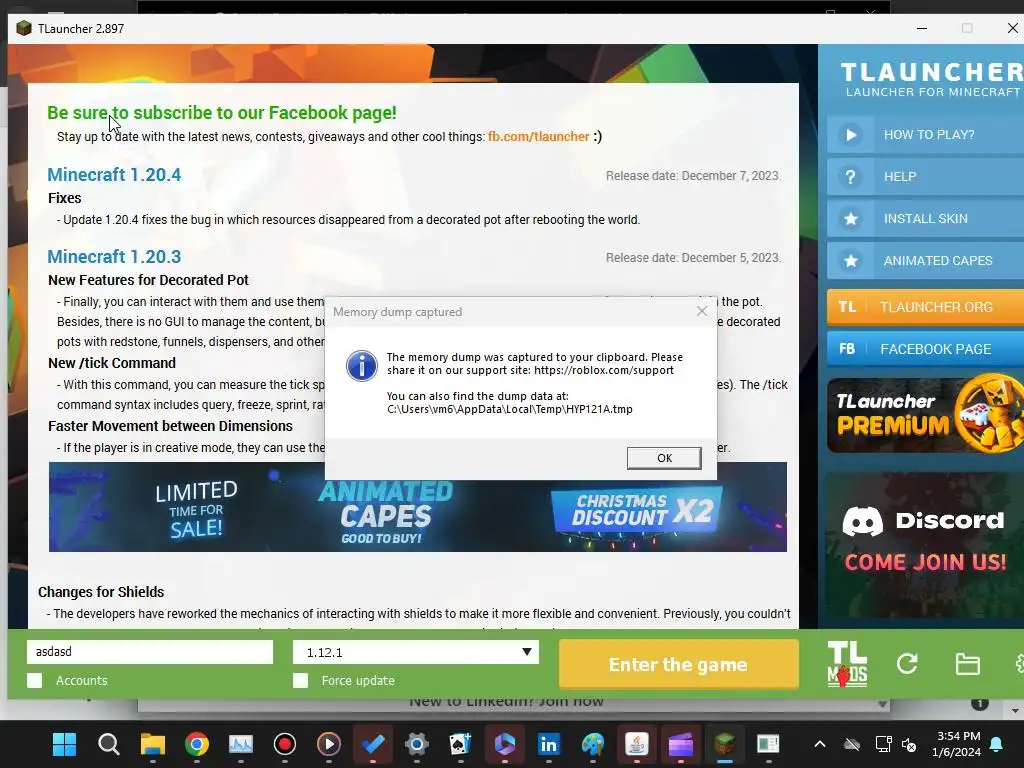Open the Minecraft 1.20.4 heading link
The width and height of the screenshot is (1024, 768).
pos(114,174)
